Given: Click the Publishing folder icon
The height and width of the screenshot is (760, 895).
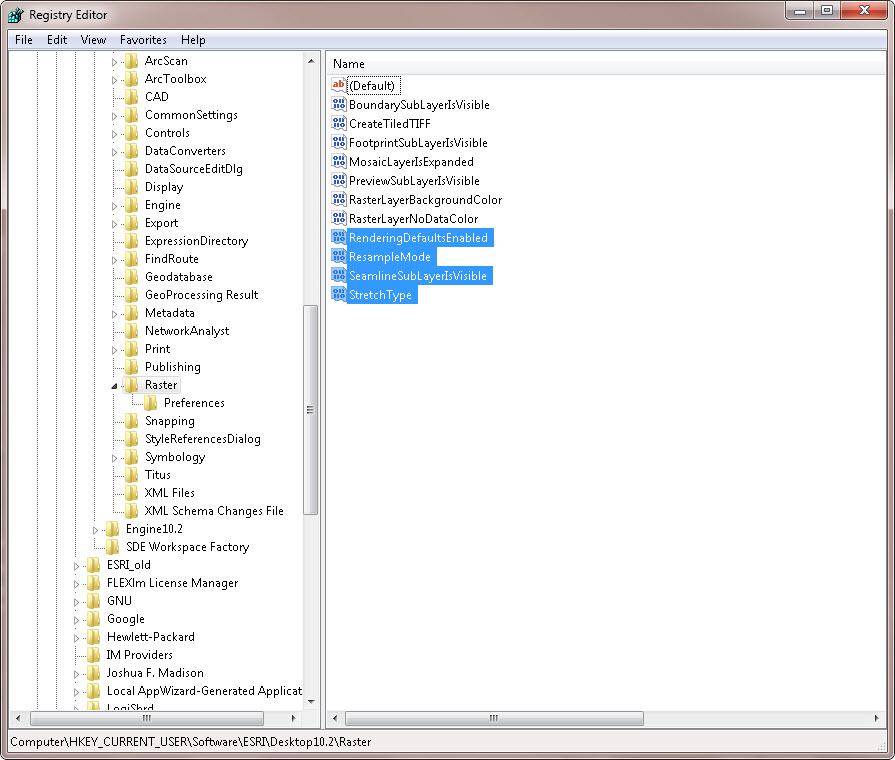Looking at the screenshot, I should click(131, 367).
